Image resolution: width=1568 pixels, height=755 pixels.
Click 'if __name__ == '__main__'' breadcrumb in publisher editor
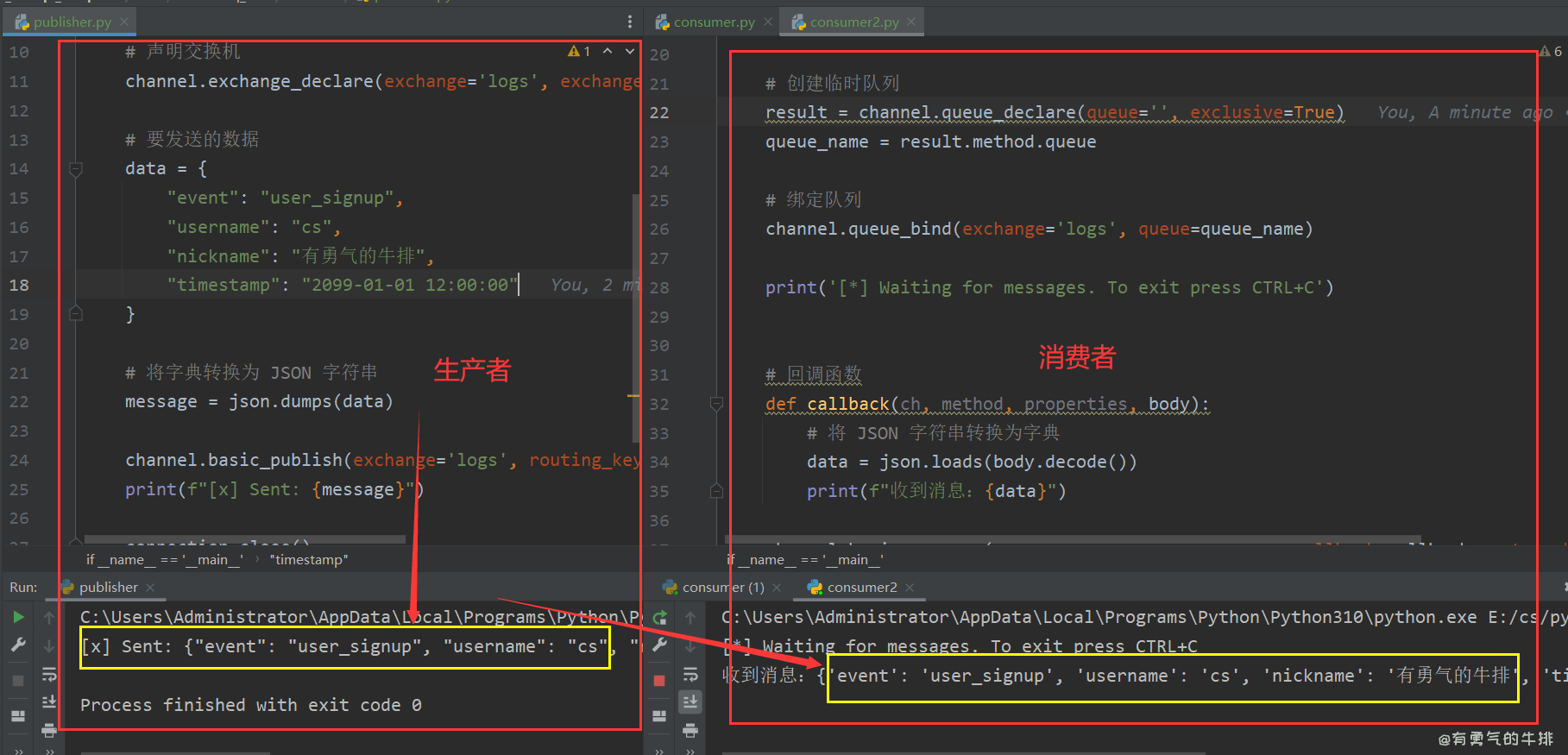tap(165, 559)
